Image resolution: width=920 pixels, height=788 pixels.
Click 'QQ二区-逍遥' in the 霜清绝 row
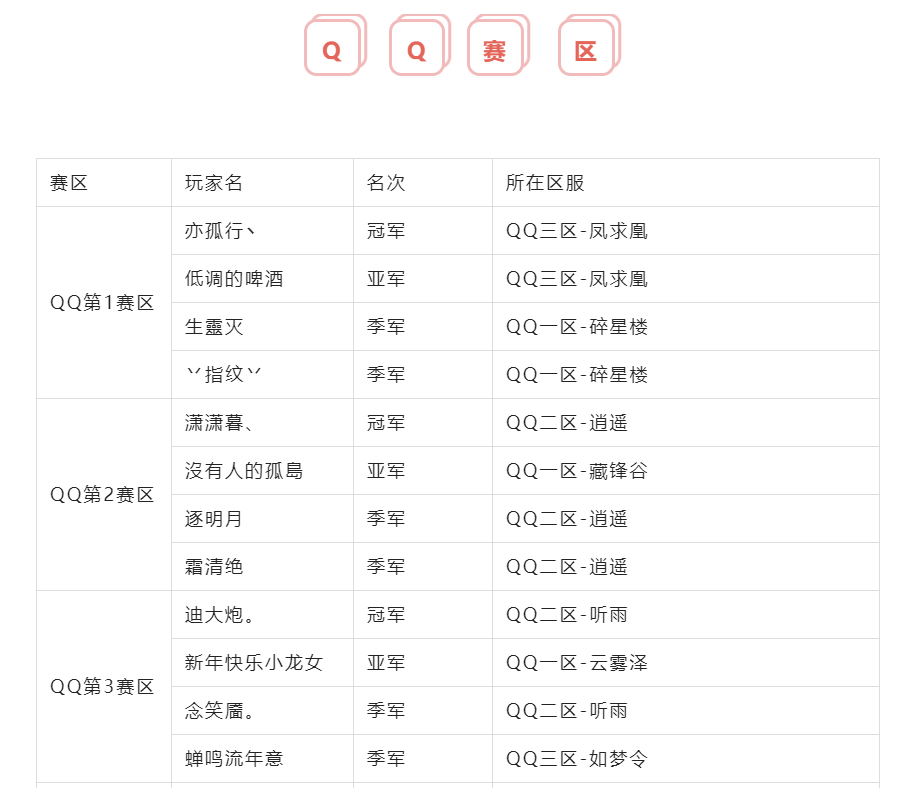click(567, 567)
